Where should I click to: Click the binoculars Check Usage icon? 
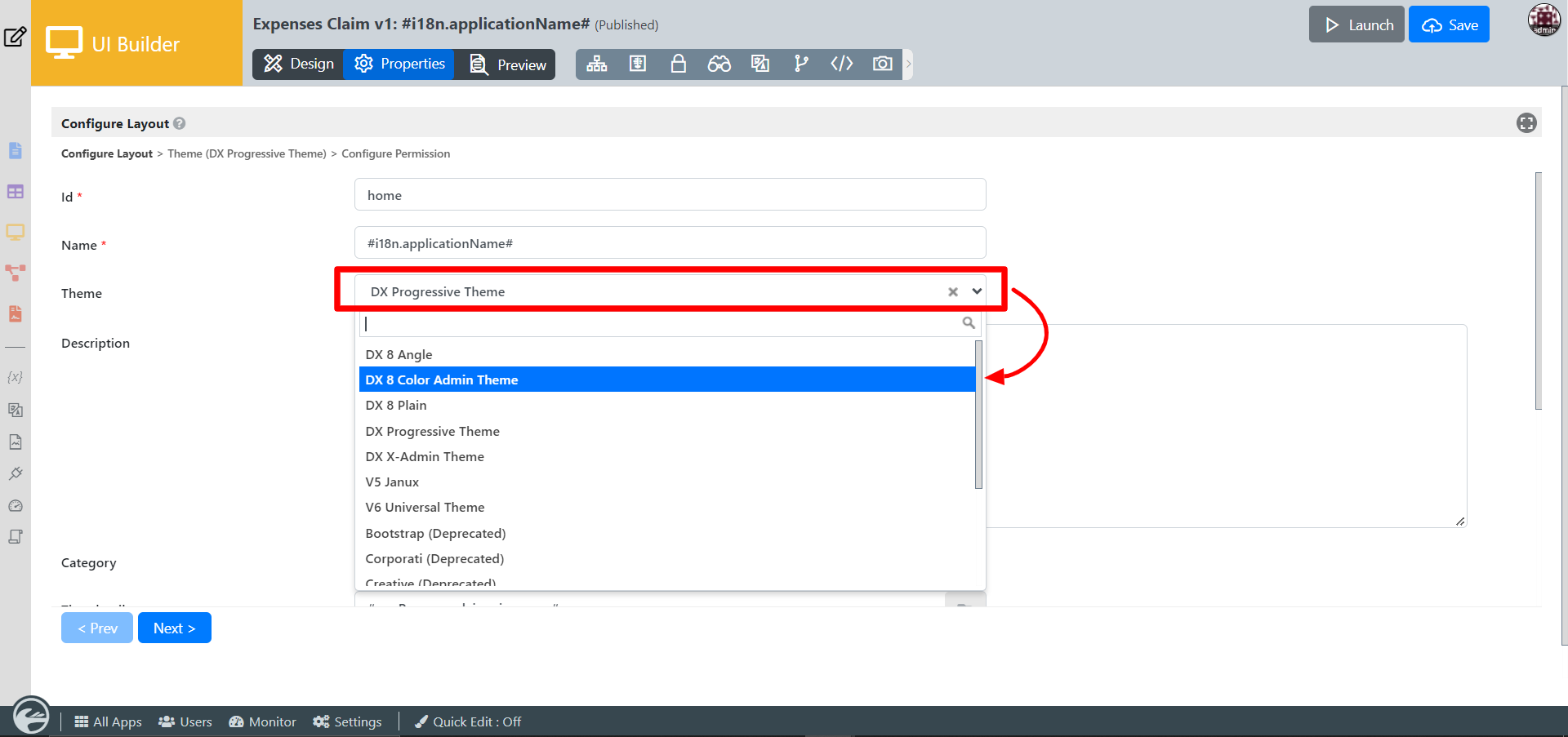coord(719,64)
